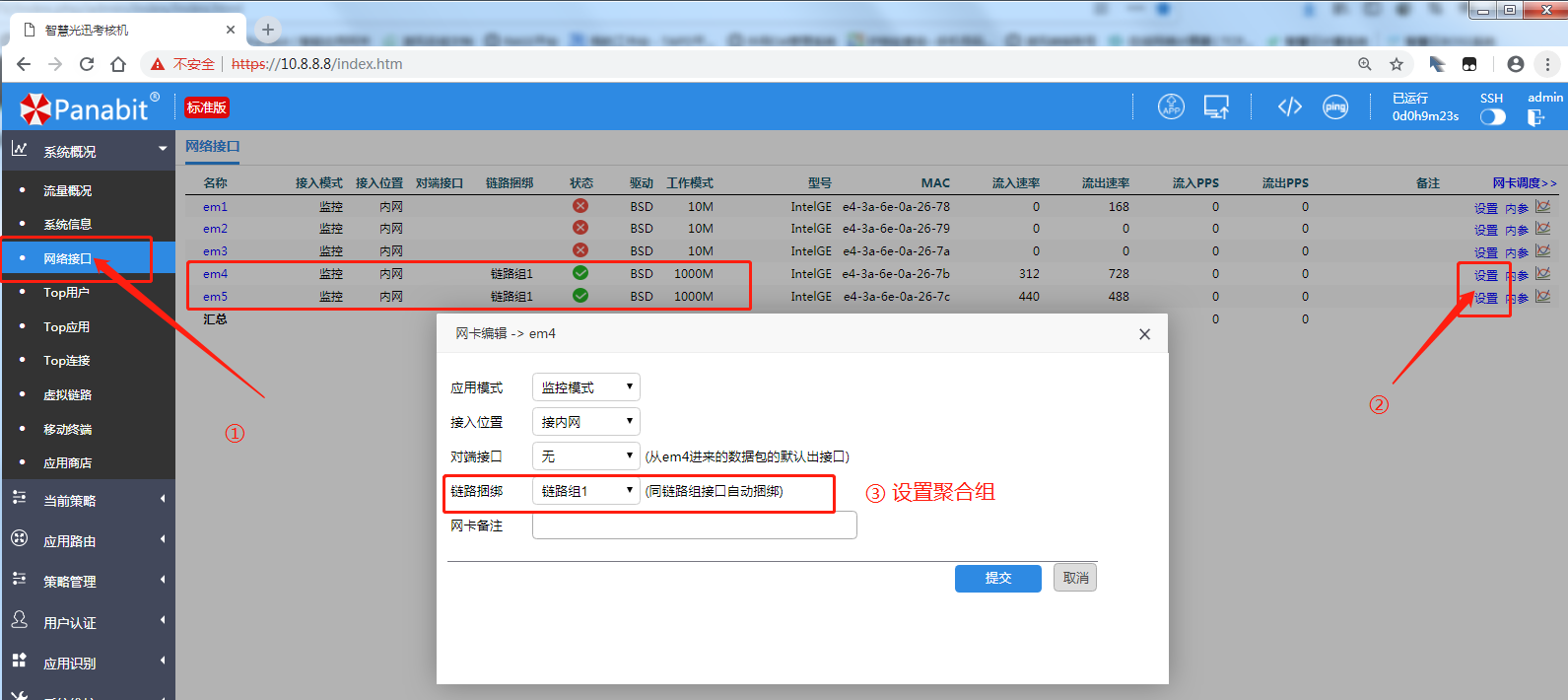Select 流量概况 in the sidebar
The width and height of the screenshot is (1568, 700).
pos(67,190)
